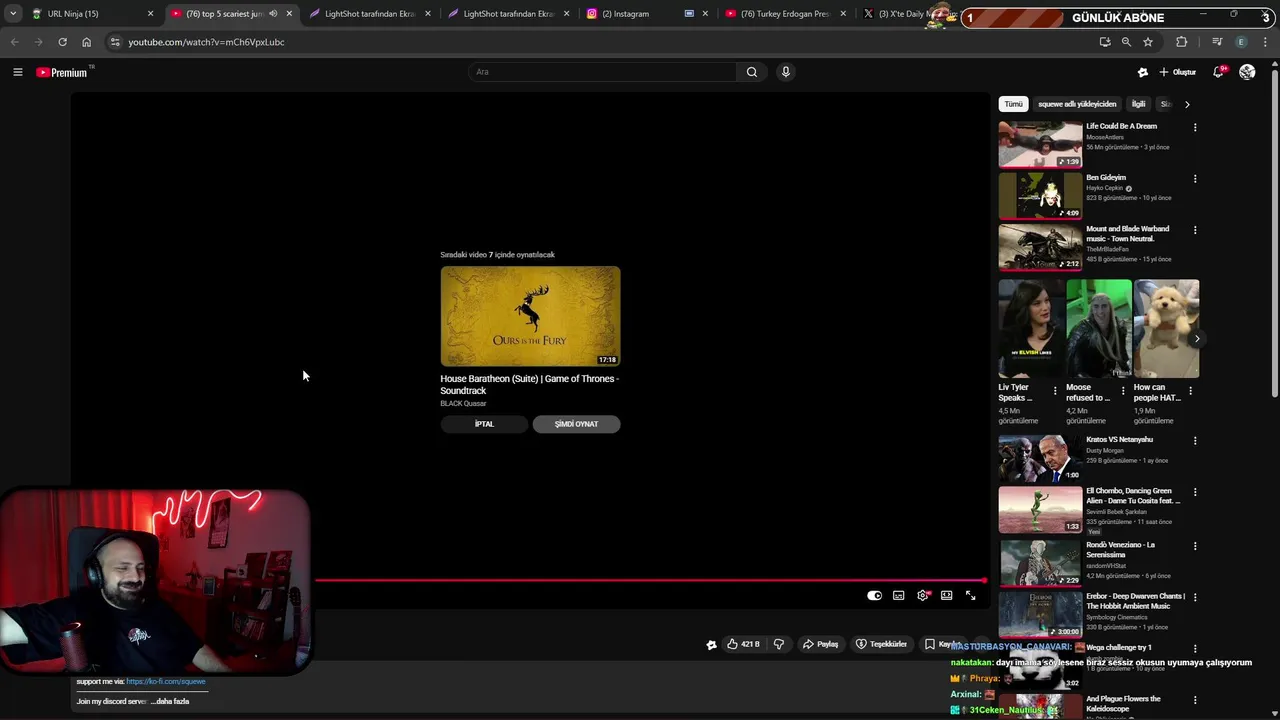Viewport: 1280px width, 720px height.
Task: Toggle autoplay switch in player
Action: 874,595
